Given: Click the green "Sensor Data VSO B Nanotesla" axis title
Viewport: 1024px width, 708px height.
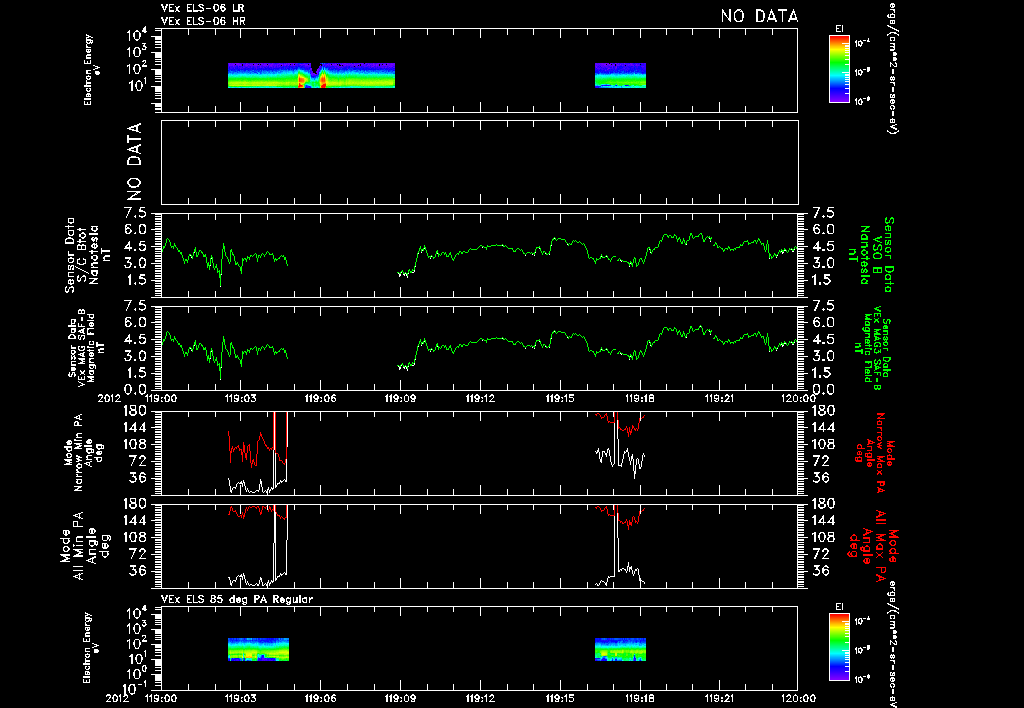Looking at the screenshot, I should pos(870,255).
